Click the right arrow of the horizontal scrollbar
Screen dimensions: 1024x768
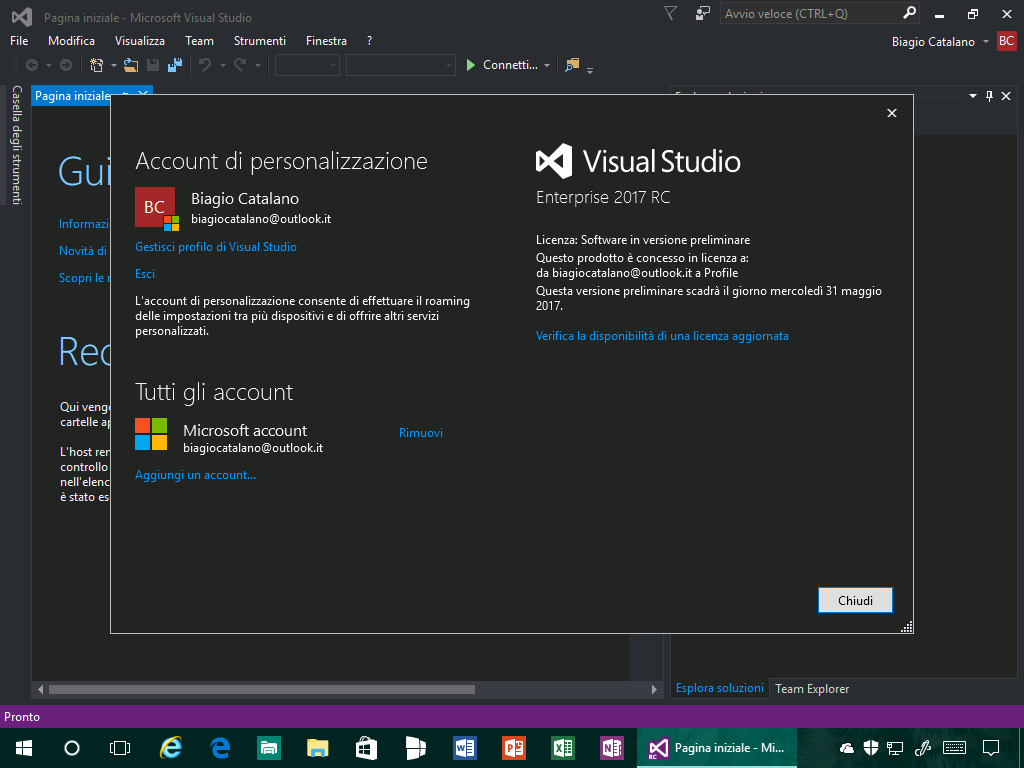[x=654, y=689]
